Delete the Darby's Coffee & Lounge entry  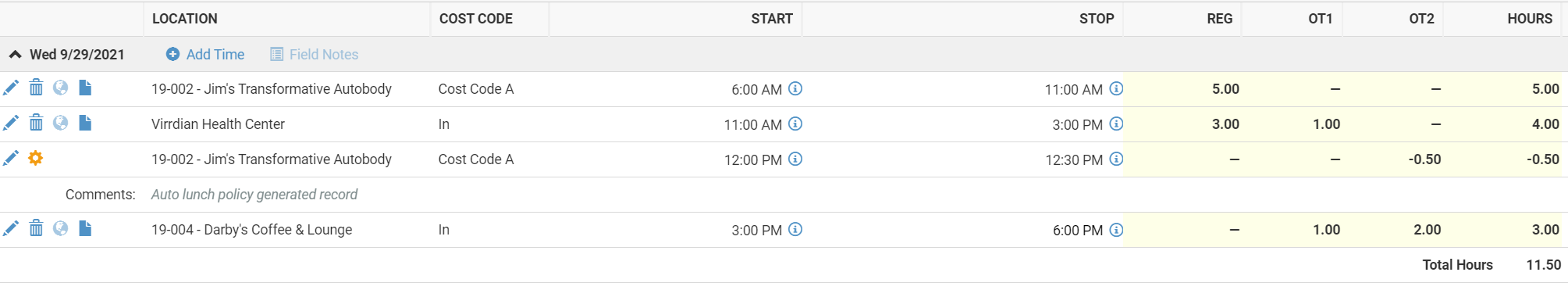[x=36, y=228]
